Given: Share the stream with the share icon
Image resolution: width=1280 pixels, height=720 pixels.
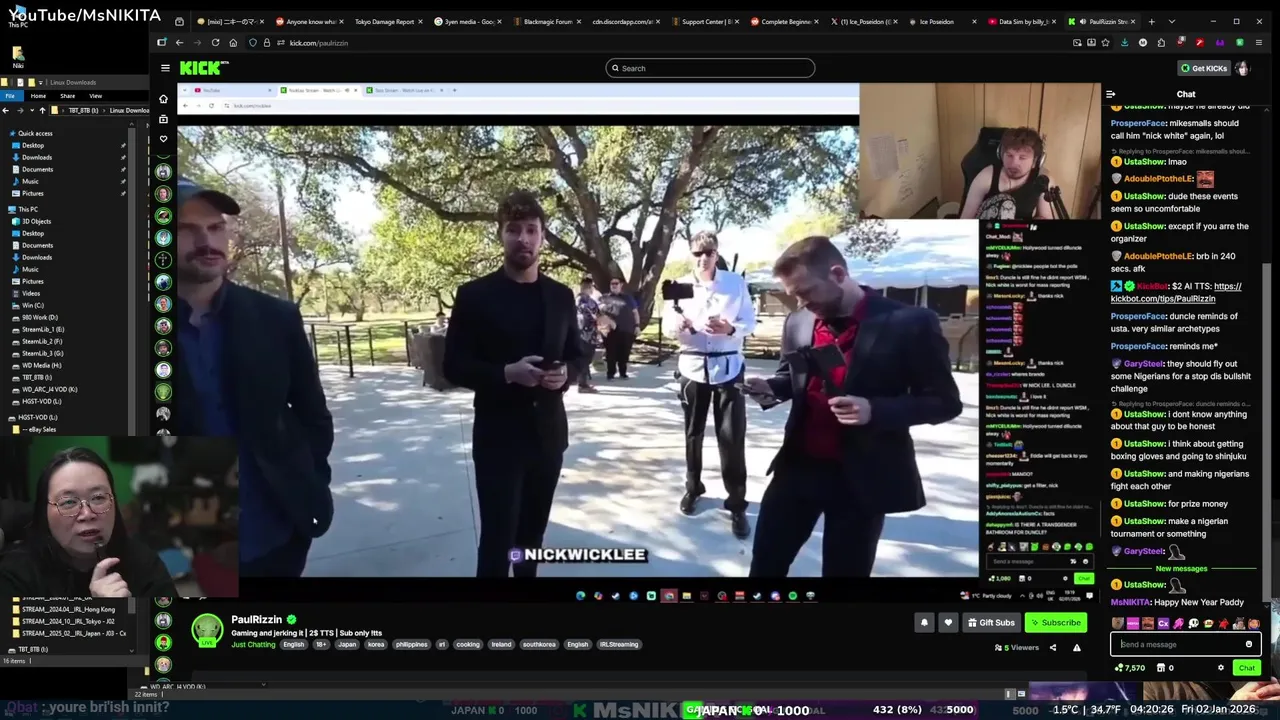Looking at the screenshot, I should coord(1052,647).
